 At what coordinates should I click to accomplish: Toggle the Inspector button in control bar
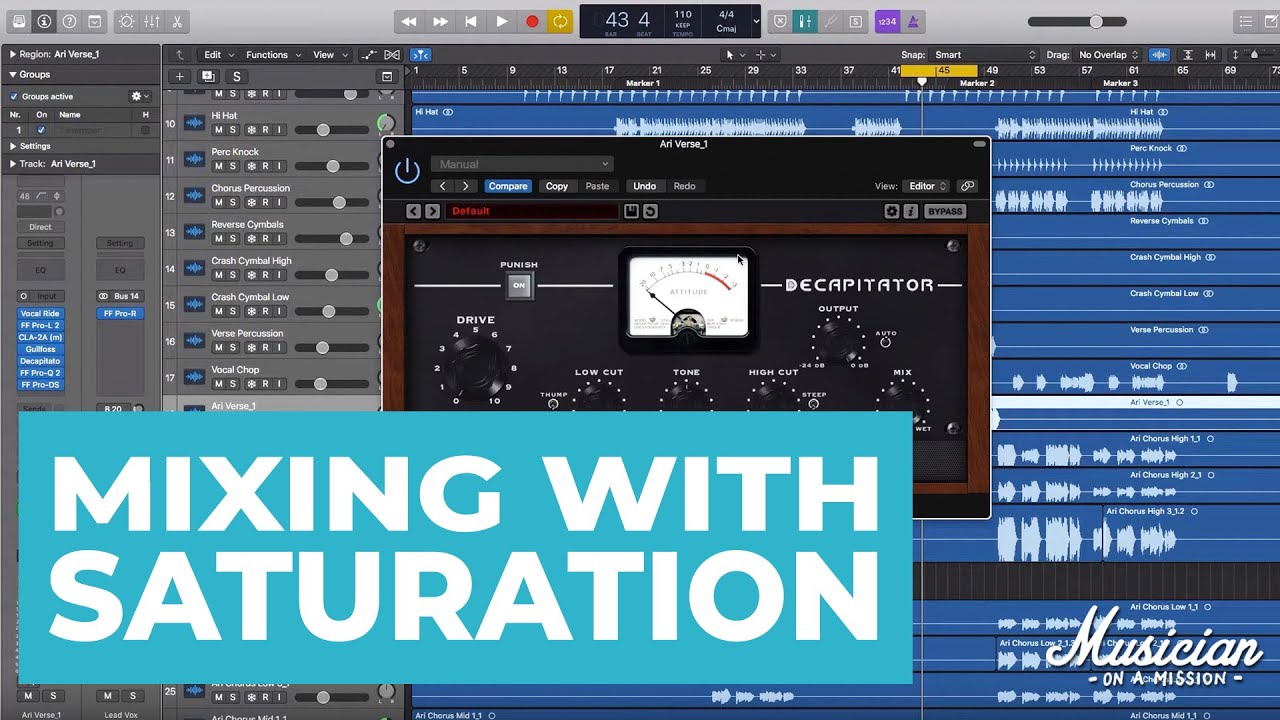[x=44, y=21]
